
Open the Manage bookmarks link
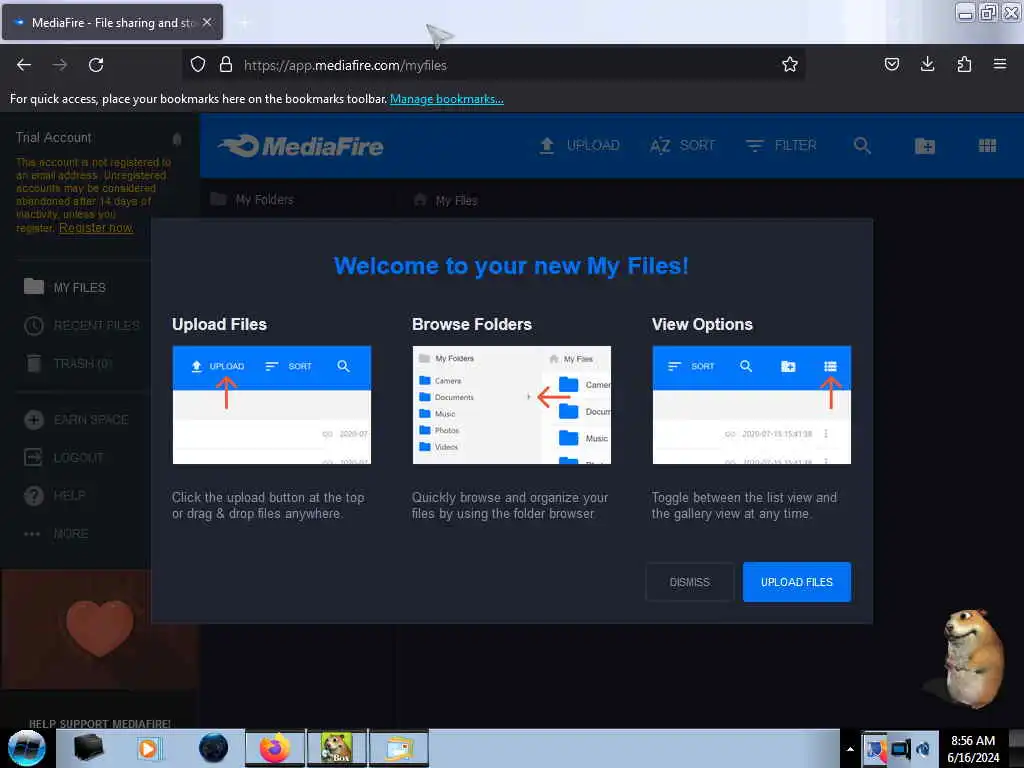447,99
